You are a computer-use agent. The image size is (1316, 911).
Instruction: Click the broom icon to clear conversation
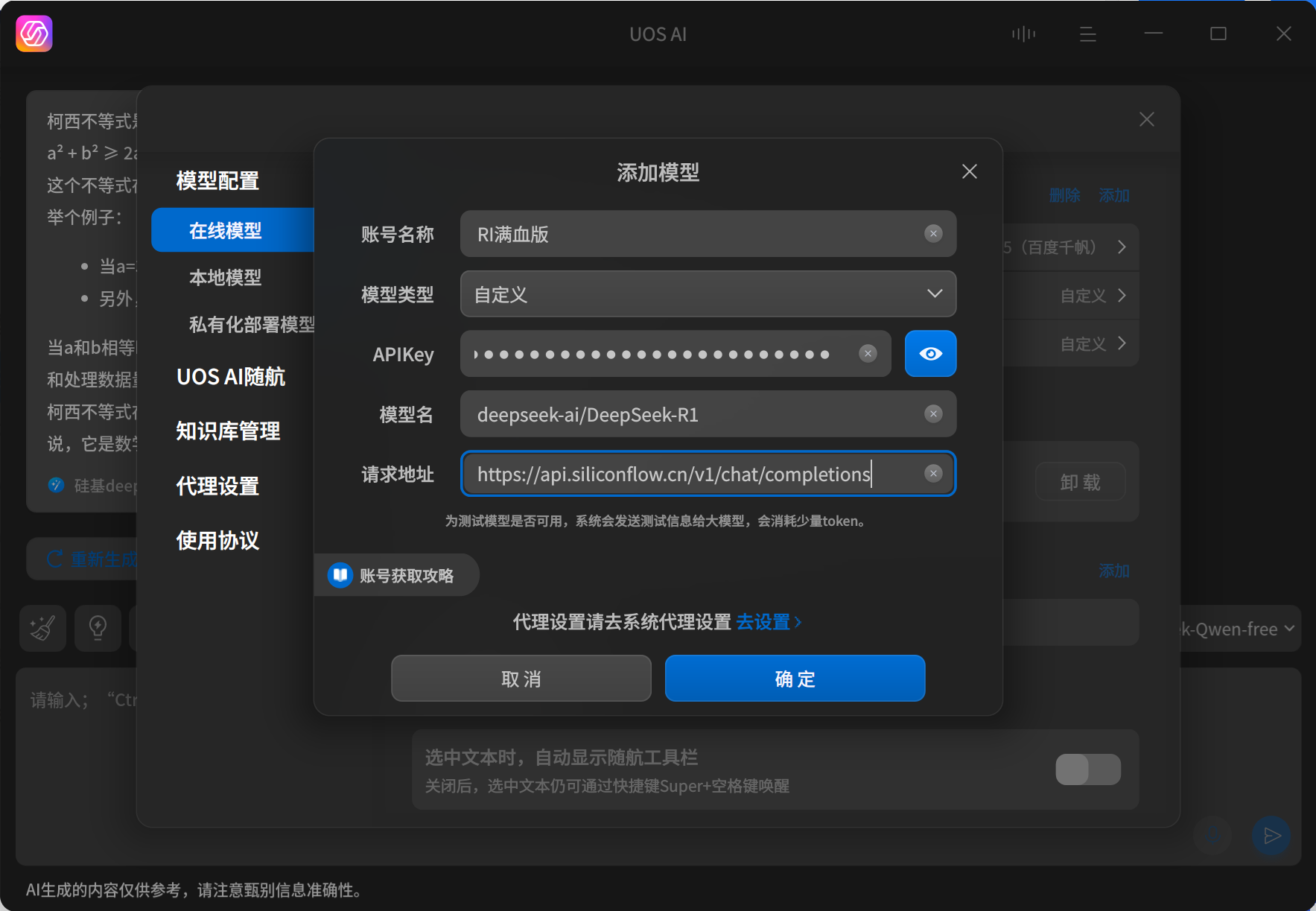click(x=42, y=629)
